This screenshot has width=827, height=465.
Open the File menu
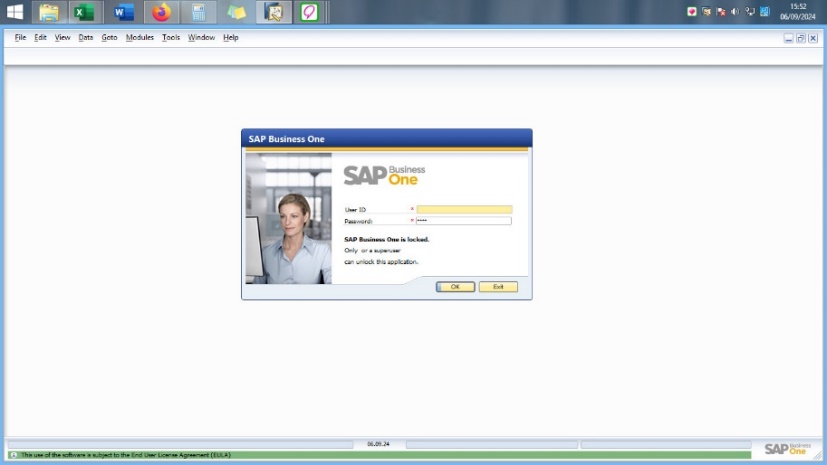click(x=20, y=37)
